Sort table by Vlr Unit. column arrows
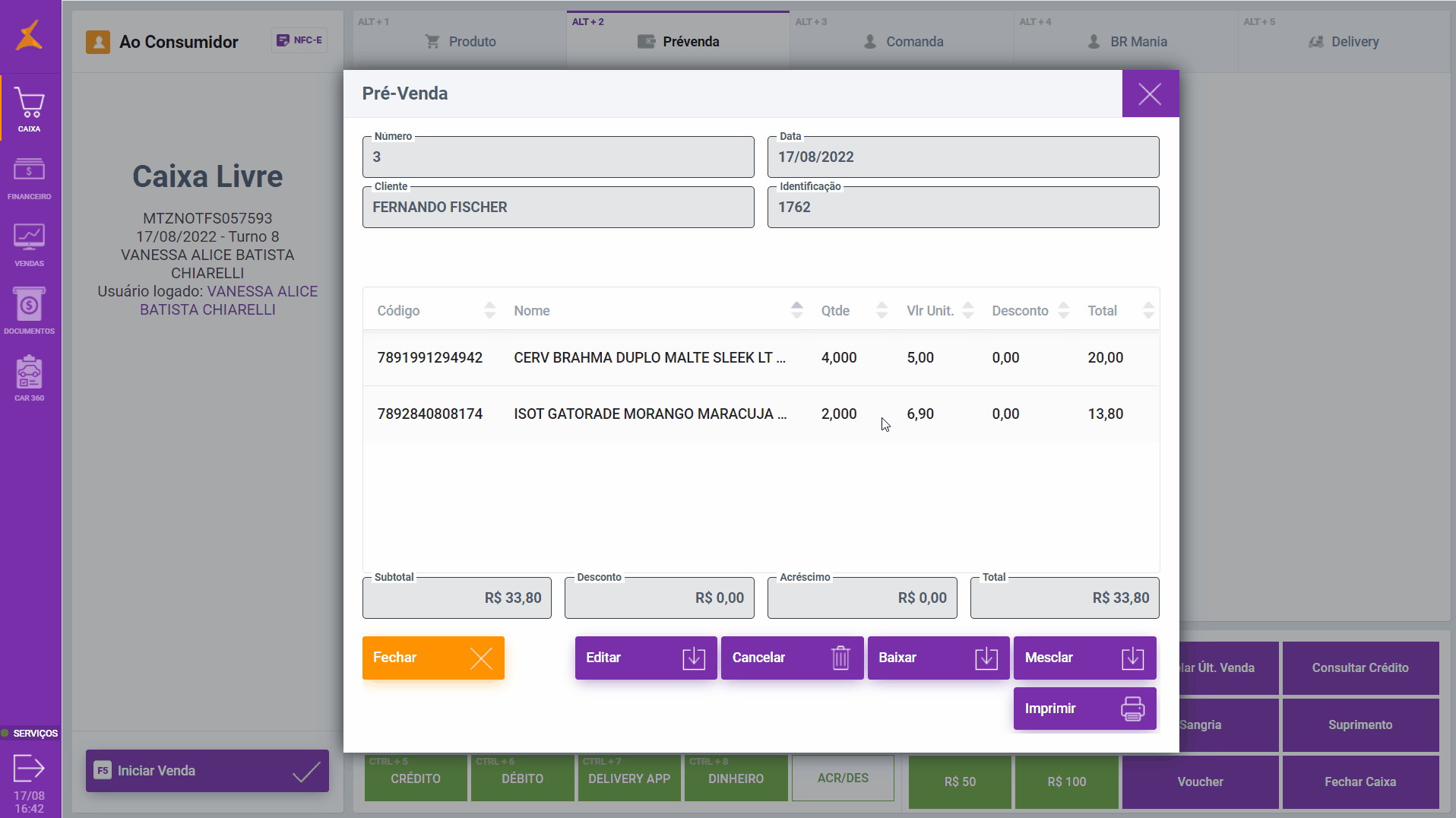Image resolution: width=1456 pixels, height=818 pixels. click(x=967, y=310)
